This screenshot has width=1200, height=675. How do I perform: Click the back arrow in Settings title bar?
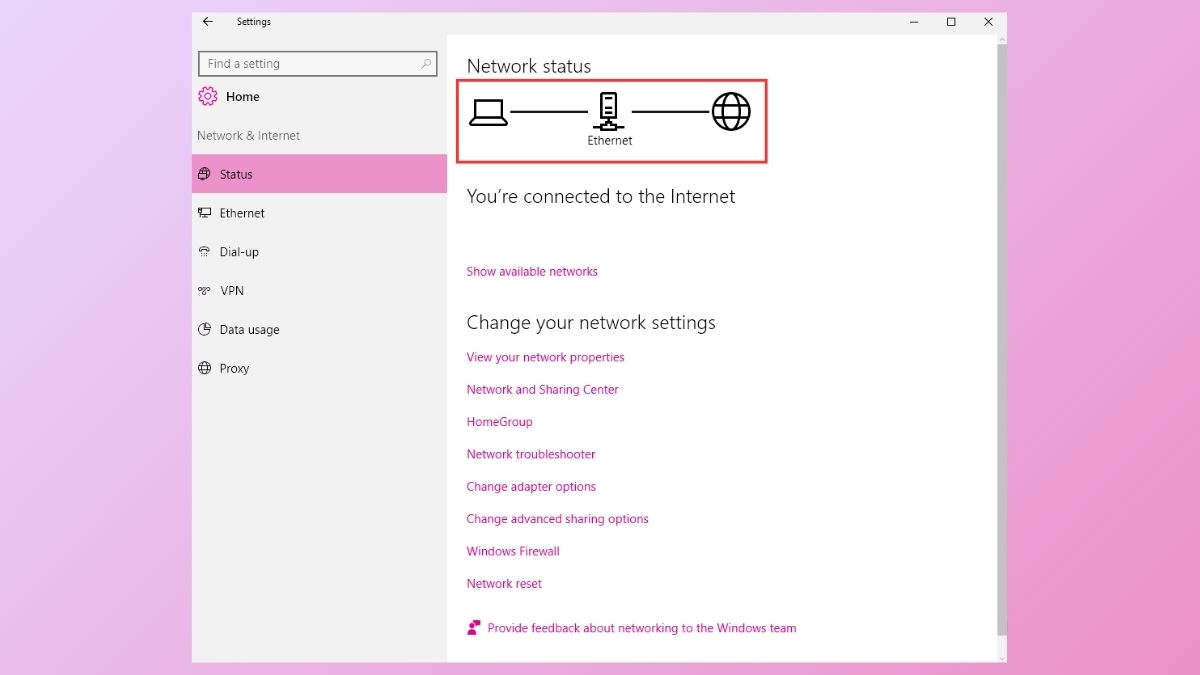point(208,22)
